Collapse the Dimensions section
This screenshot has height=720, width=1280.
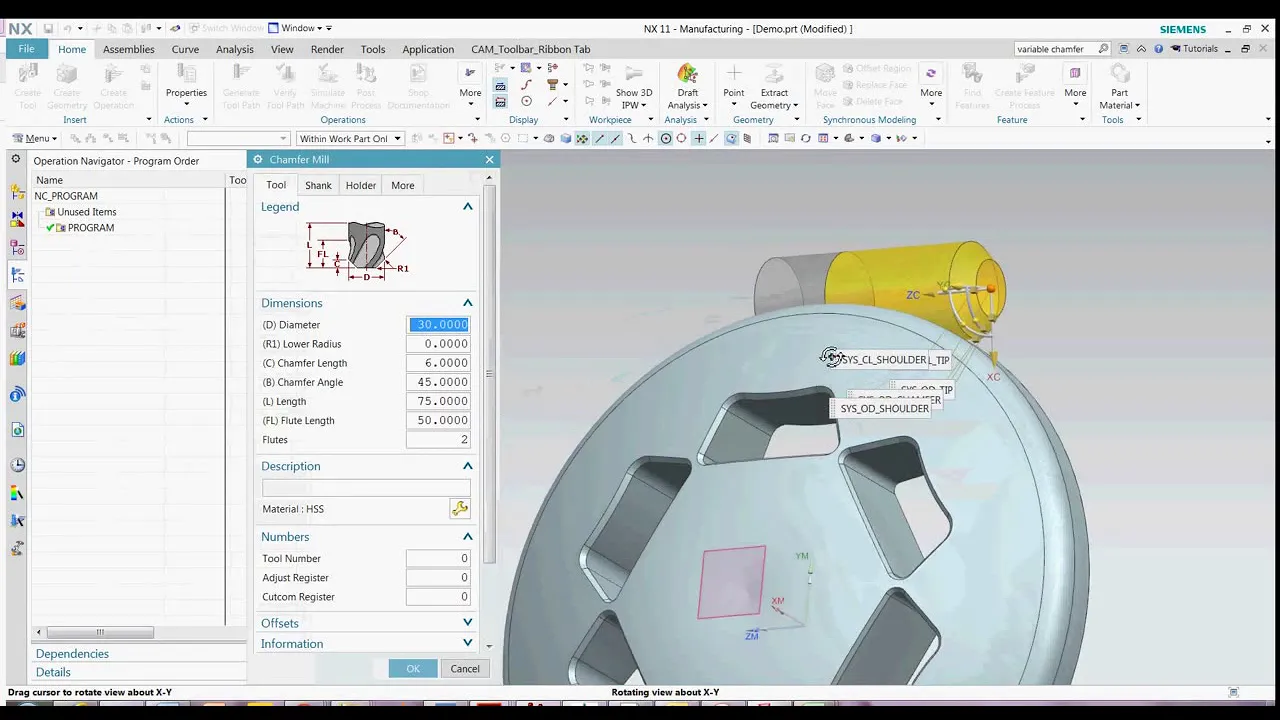coord(467,303)
